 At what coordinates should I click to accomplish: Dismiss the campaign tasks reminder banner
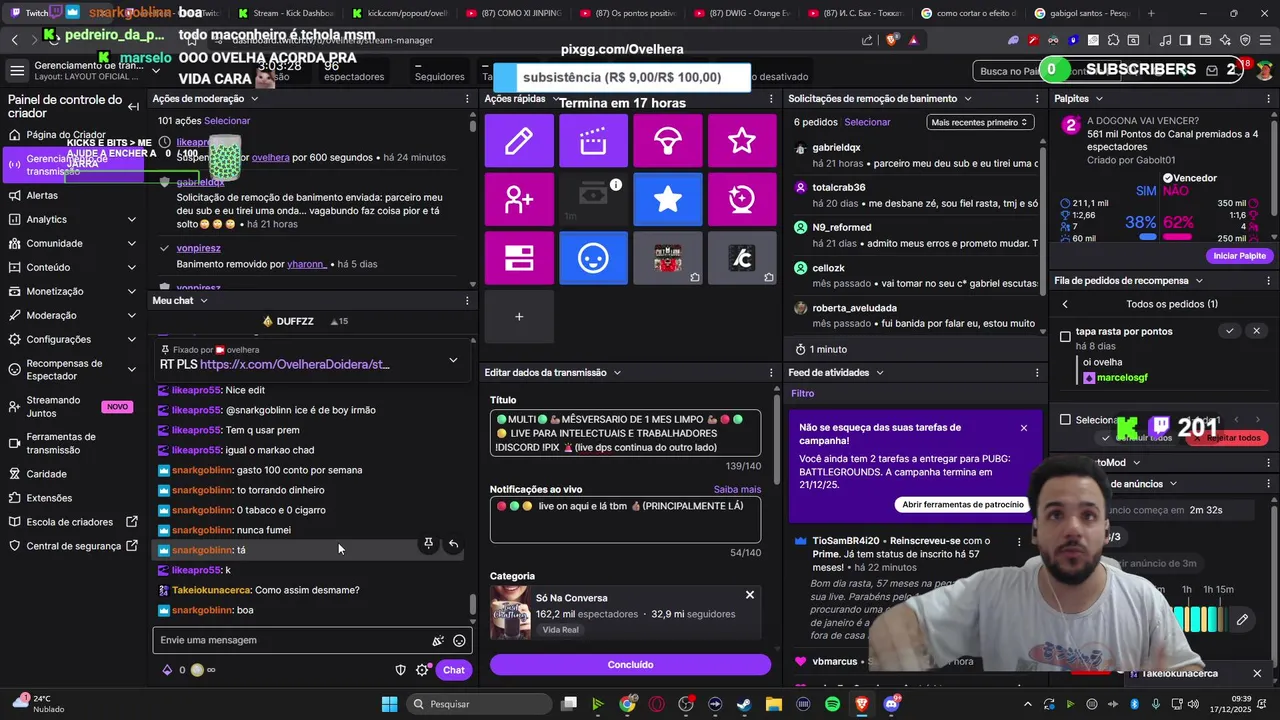coord(1024,428)
